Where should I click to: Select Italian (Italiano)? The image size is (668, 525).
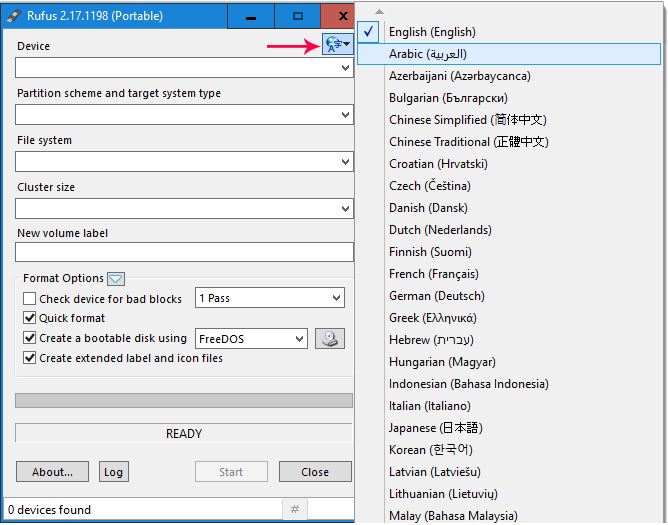point(509,406)
